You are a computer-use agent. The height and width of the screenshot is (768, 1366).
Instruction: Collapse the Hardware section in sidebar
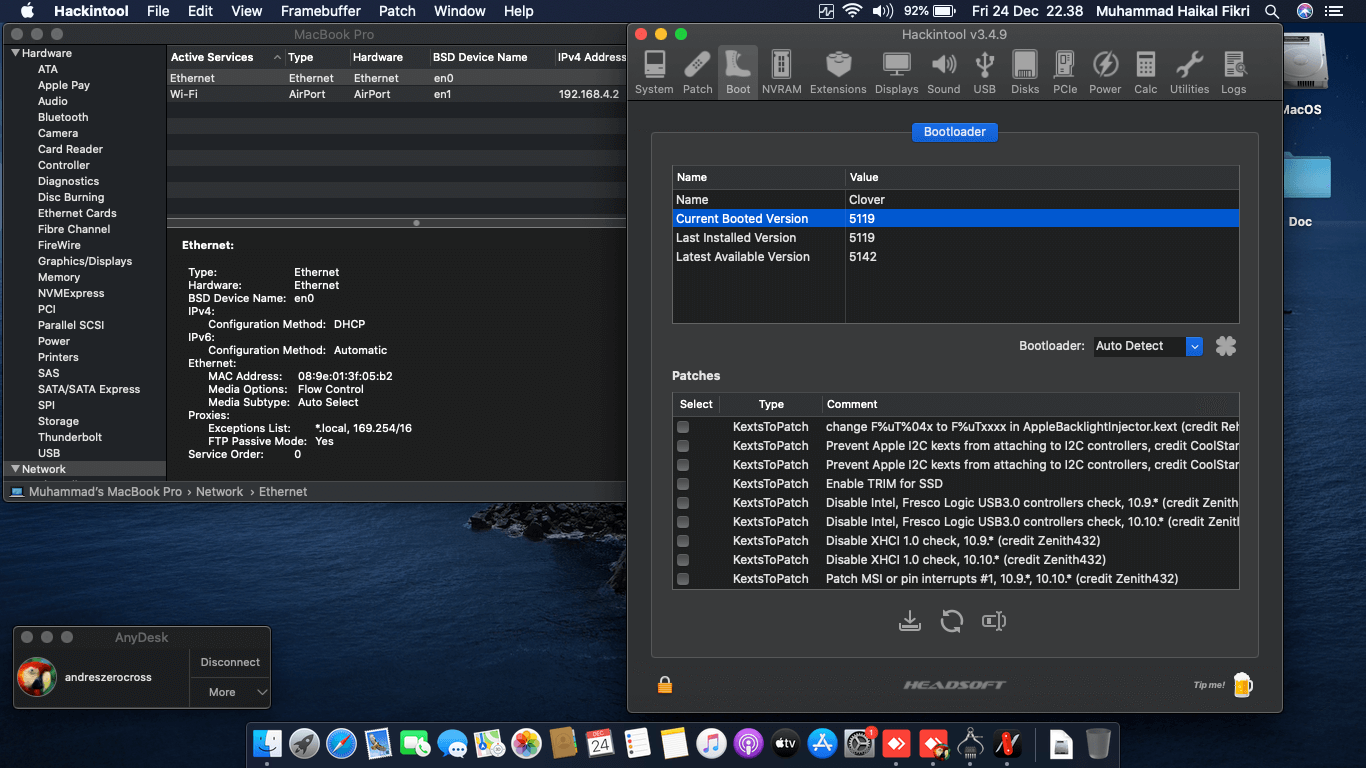point(16,53)
